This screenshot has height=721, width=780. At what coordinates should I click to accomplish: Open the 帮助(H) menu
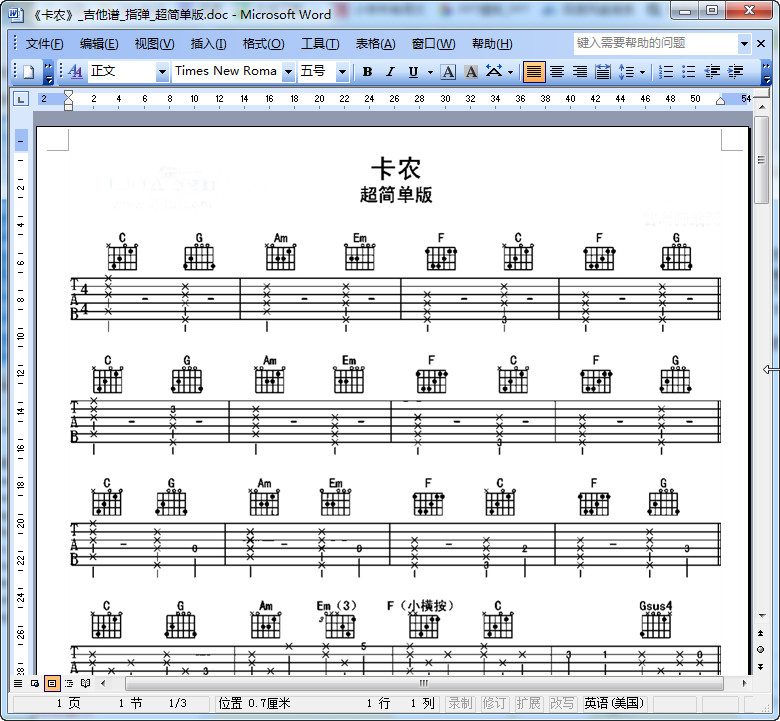coord(492,44)
